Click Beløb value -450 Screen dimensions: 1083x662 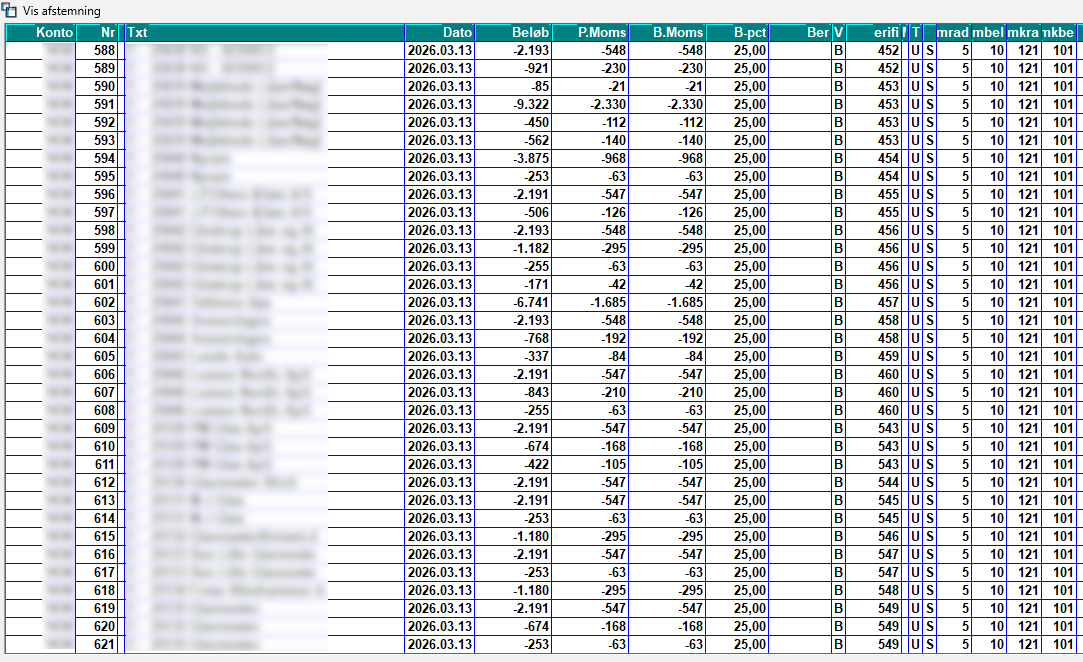(x=537, y=122)
